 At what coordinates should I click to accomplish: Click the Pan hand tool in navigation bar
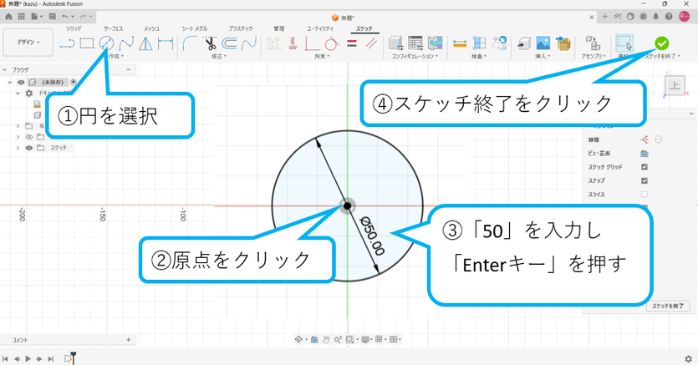(x=326, y=340)
